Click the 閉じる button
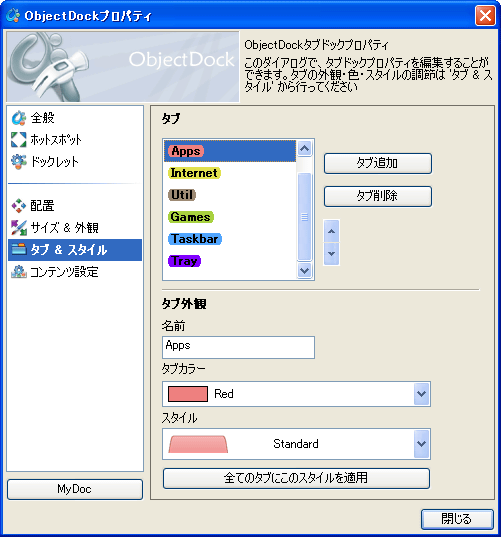Screen dimensions: 501x537 [x=457, y=519]
